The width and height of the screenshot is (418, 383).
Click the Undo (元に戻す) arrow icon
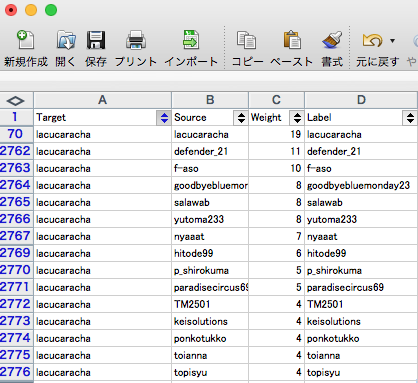click(372, 41)
